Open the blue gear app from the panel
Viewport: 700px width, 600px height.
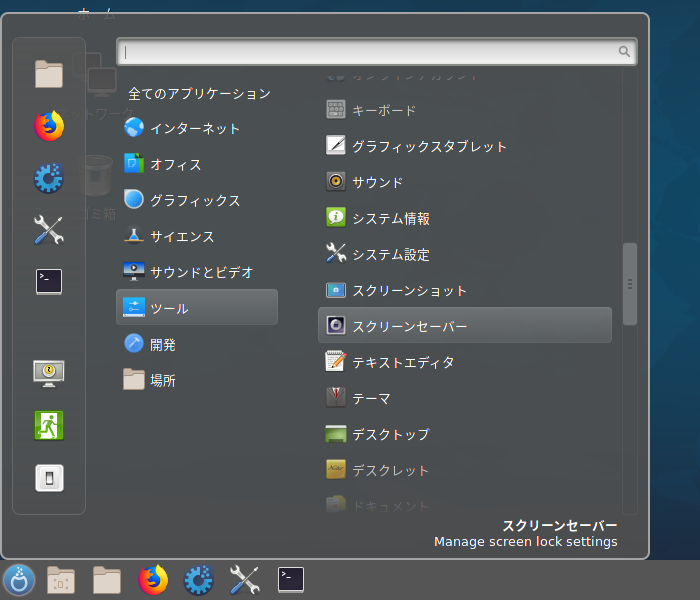click(x=199, y=580)
